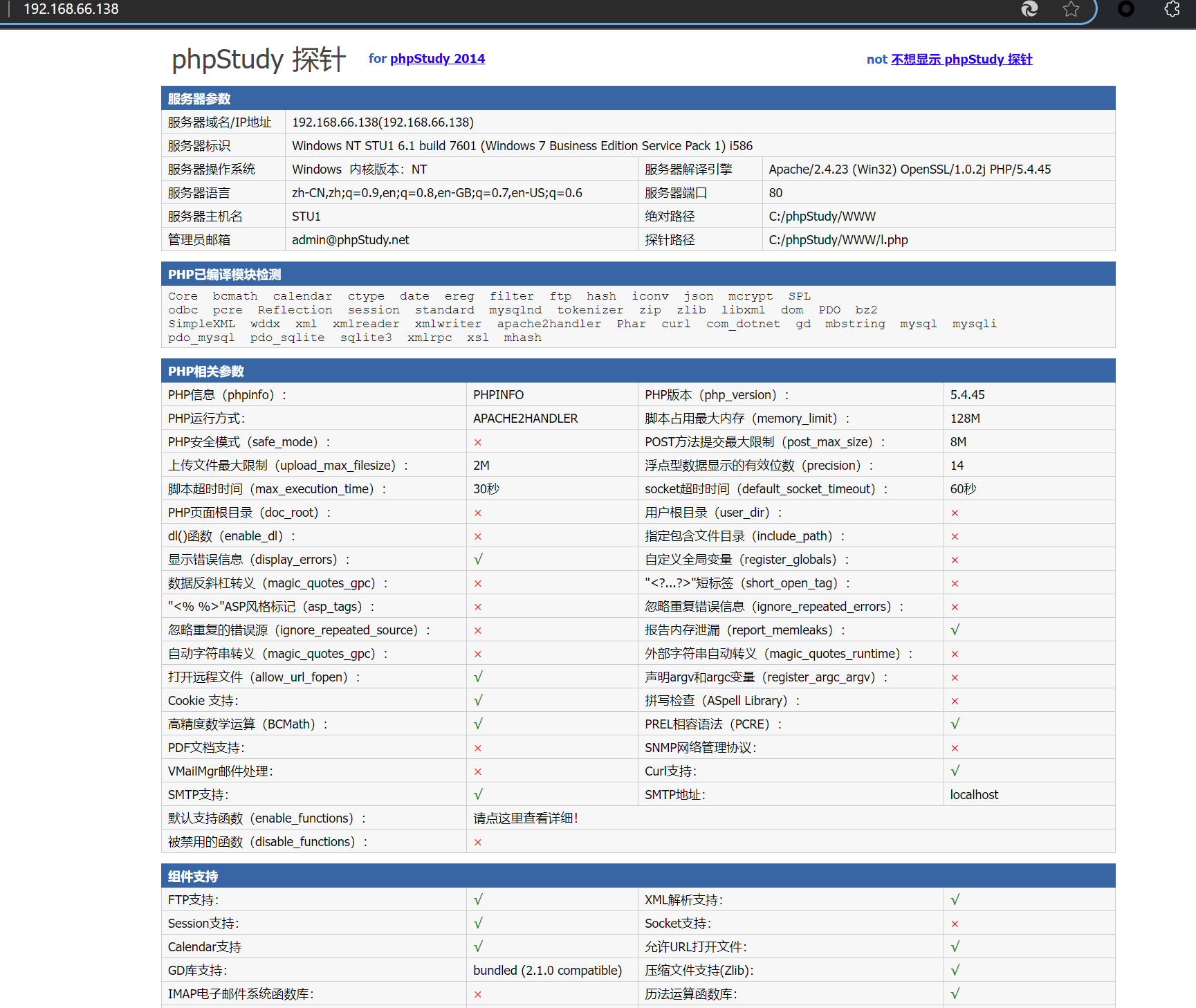Screen dimensions: 1196x1008
Task: Click the FTP支持 check mark
Action: coord(478,900)
